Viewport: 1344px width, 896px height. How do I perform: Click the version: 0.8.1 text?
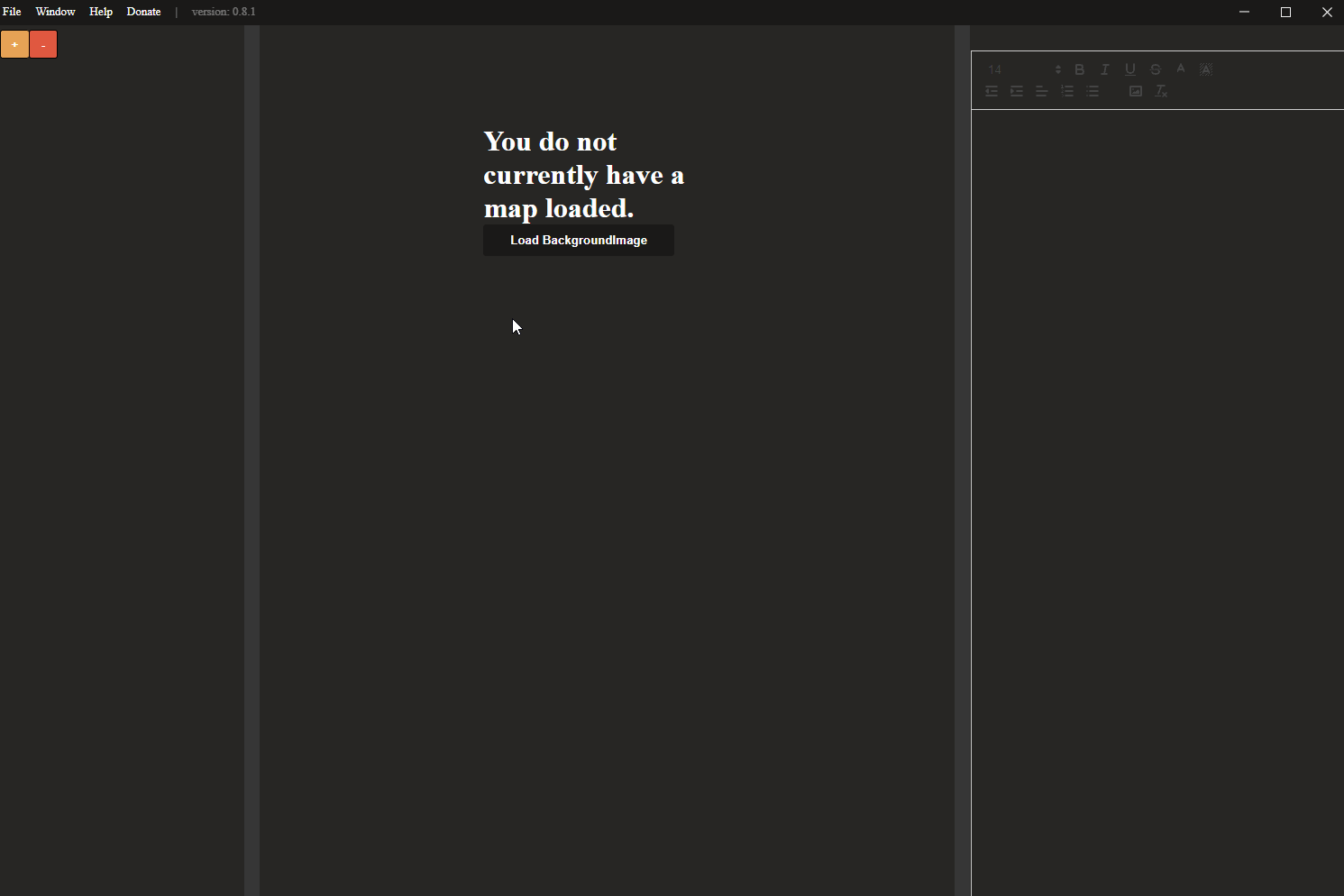point(224,12)
